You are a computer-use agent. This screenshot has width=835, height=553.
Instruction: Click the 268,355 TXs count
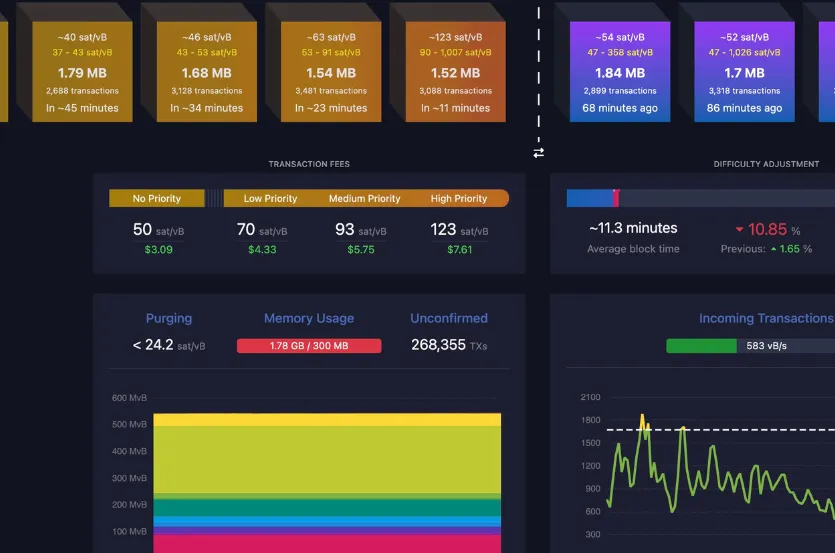click(449, 345)
